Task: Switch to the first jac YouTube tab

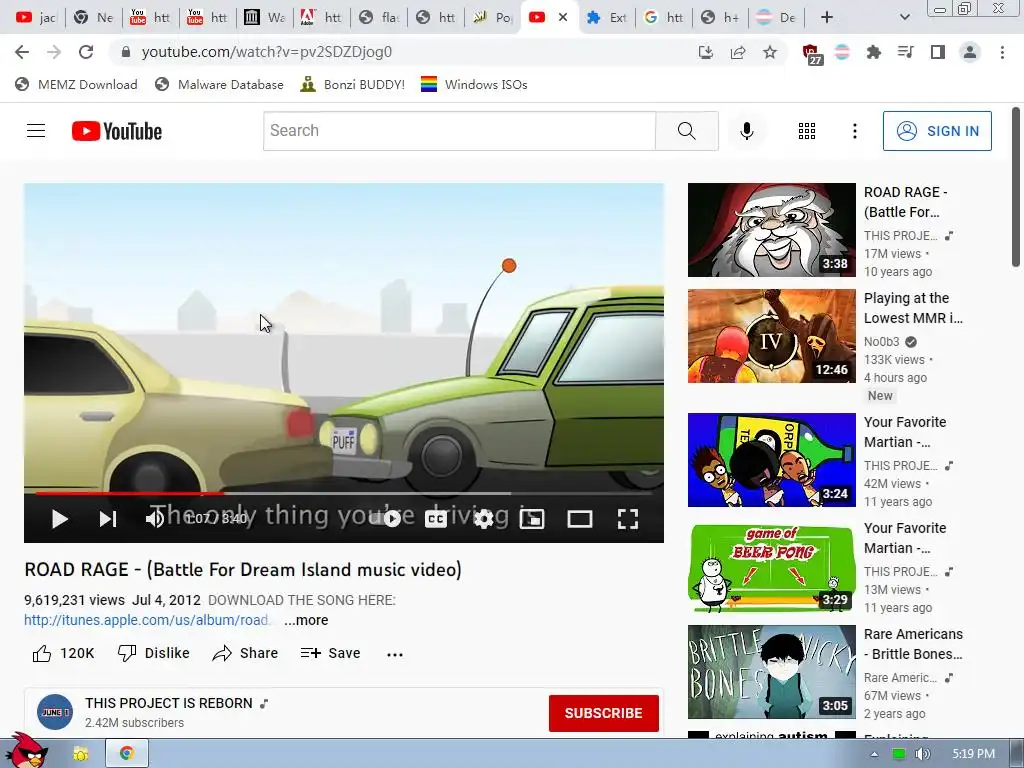Action: pos(35,18)
